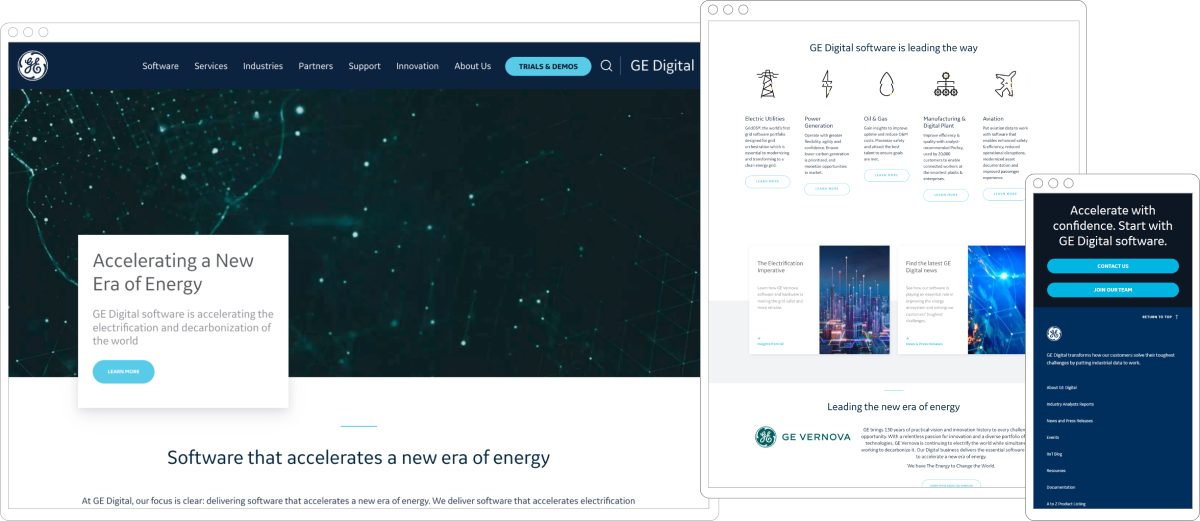Open the A to Z Product Listing link
The height and width of the screenshot is (521, 1200).
point(1066,504)
